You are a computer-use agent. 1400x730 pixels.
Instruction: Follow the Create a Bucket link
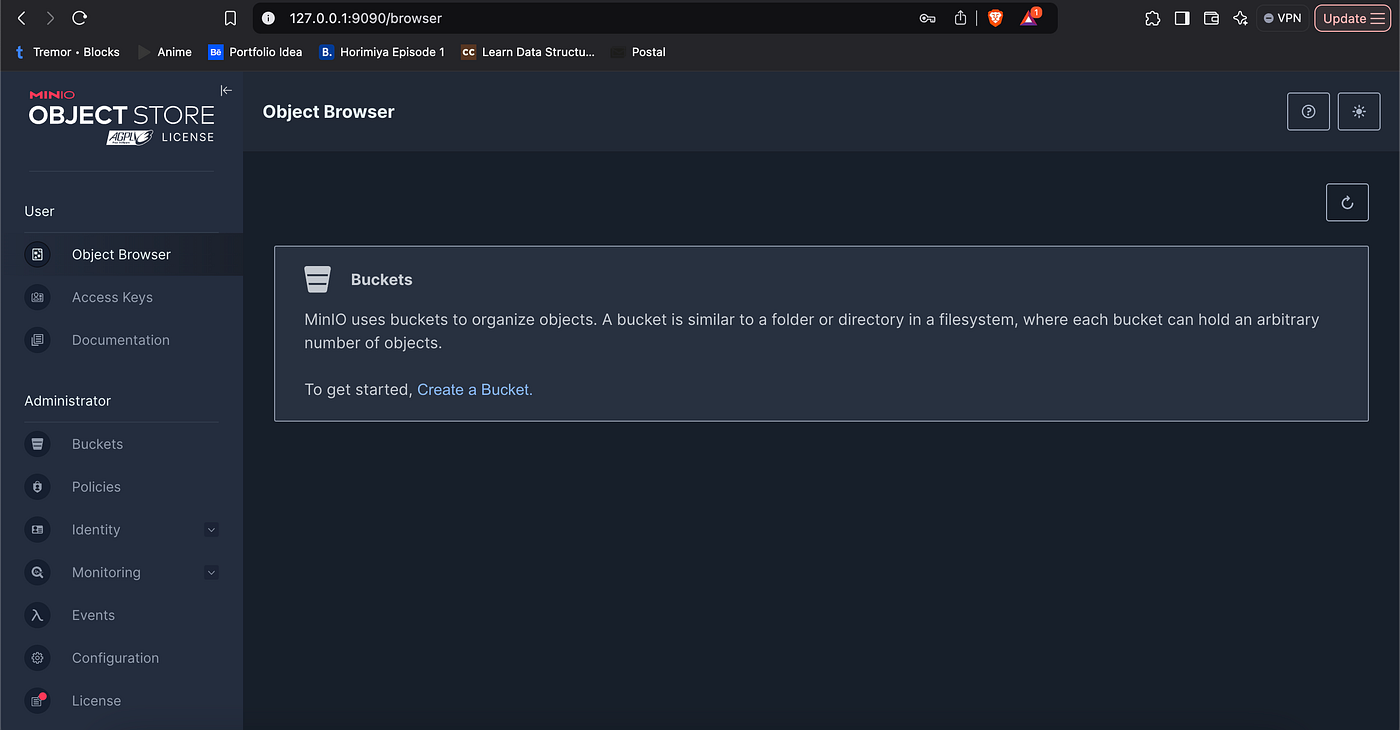(475, 390)
